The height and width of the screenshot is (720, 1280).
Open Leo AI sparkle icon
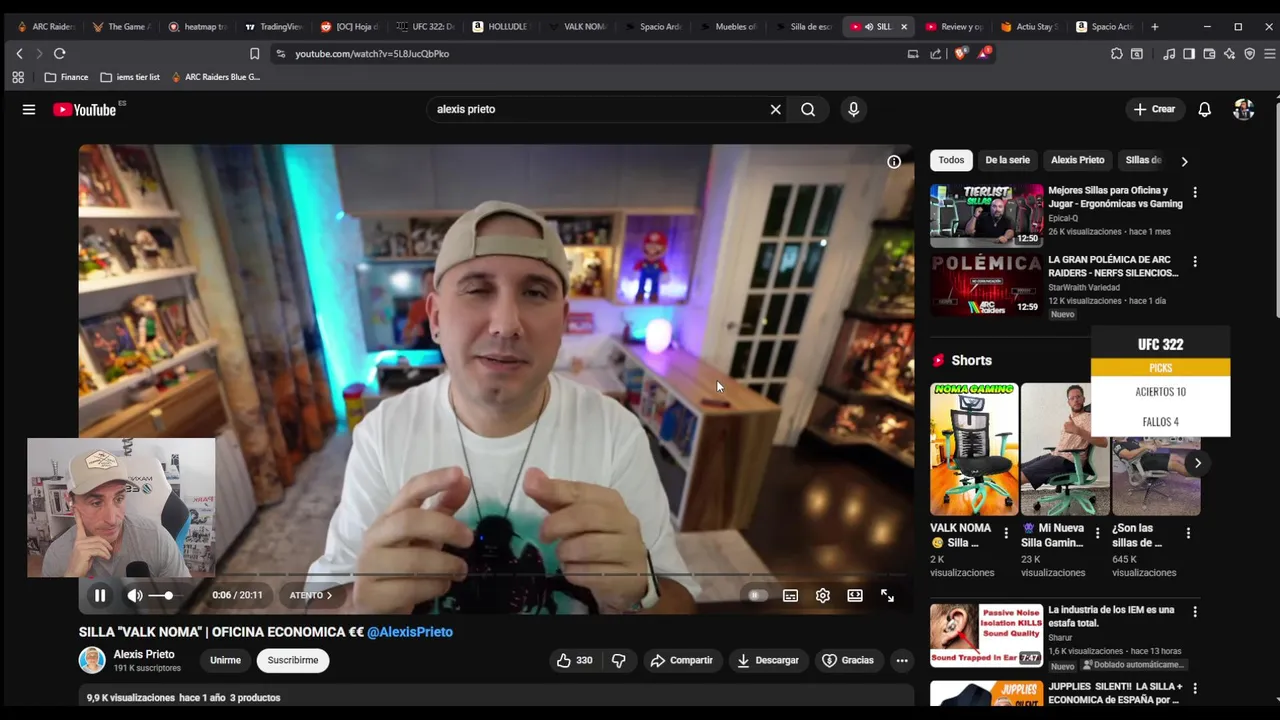coord(1229,54)
